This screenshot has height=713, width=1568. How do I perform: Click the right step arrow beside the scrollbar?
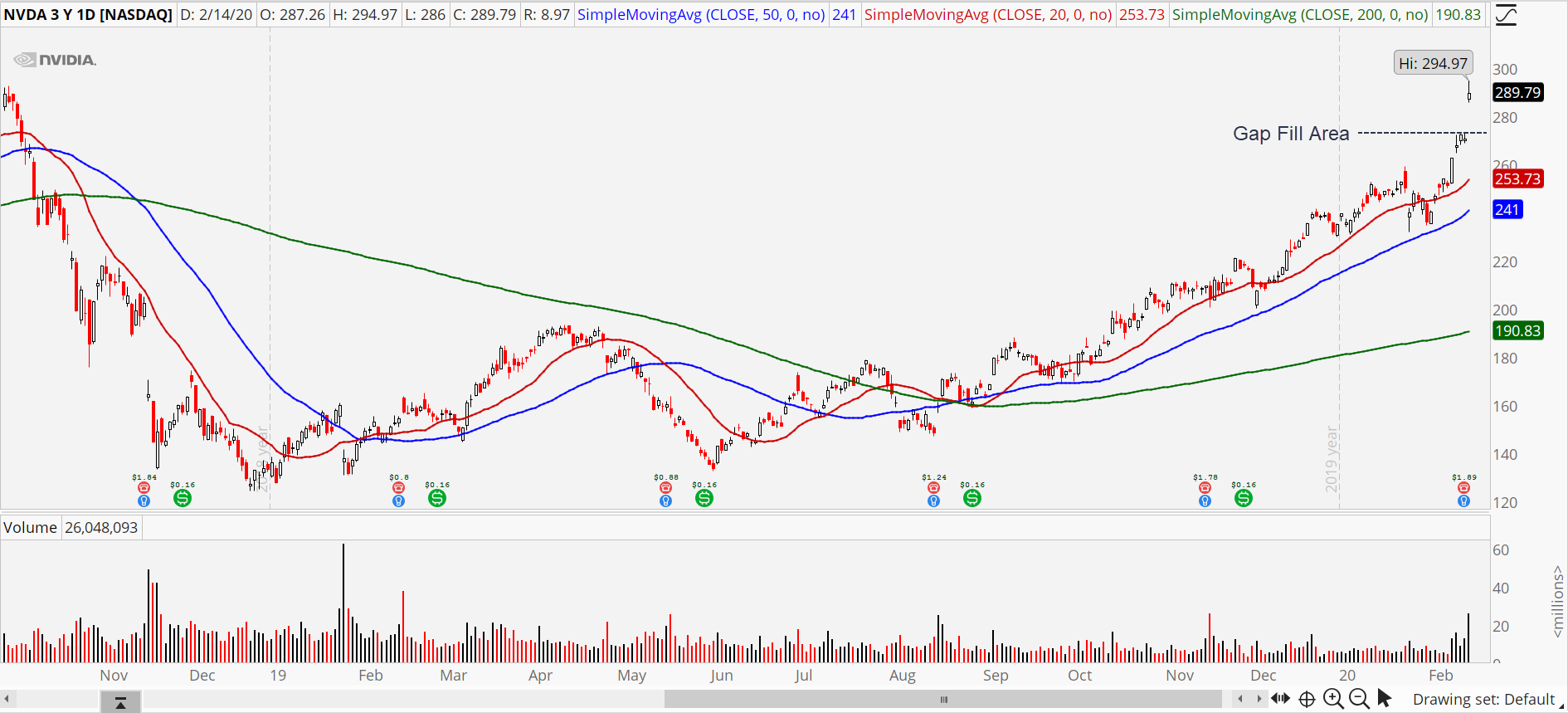click(x=1259, y=699)
